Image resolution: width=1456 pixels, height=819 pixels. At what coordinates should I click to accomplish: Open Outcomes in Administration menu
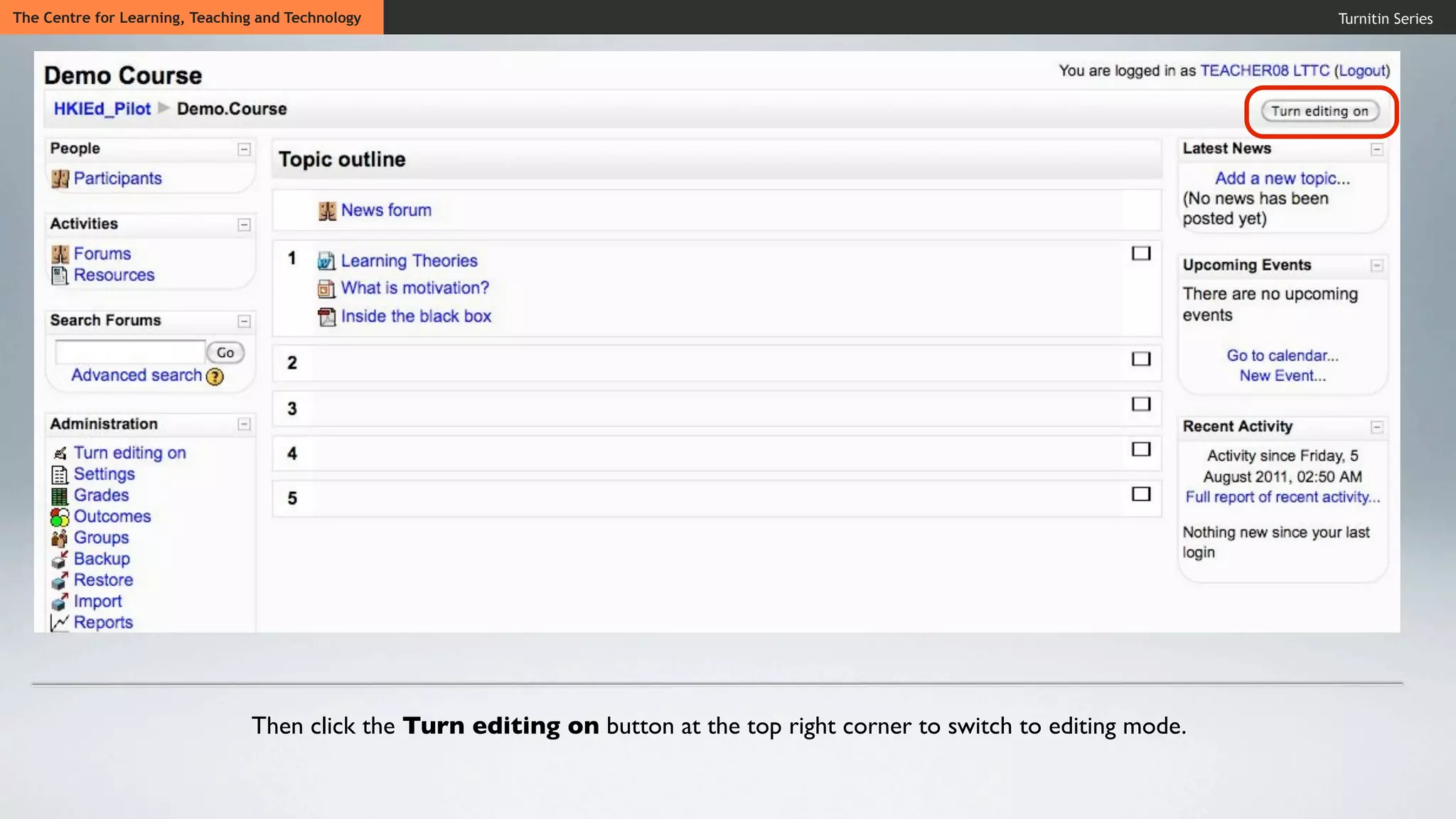pos(112,517)
